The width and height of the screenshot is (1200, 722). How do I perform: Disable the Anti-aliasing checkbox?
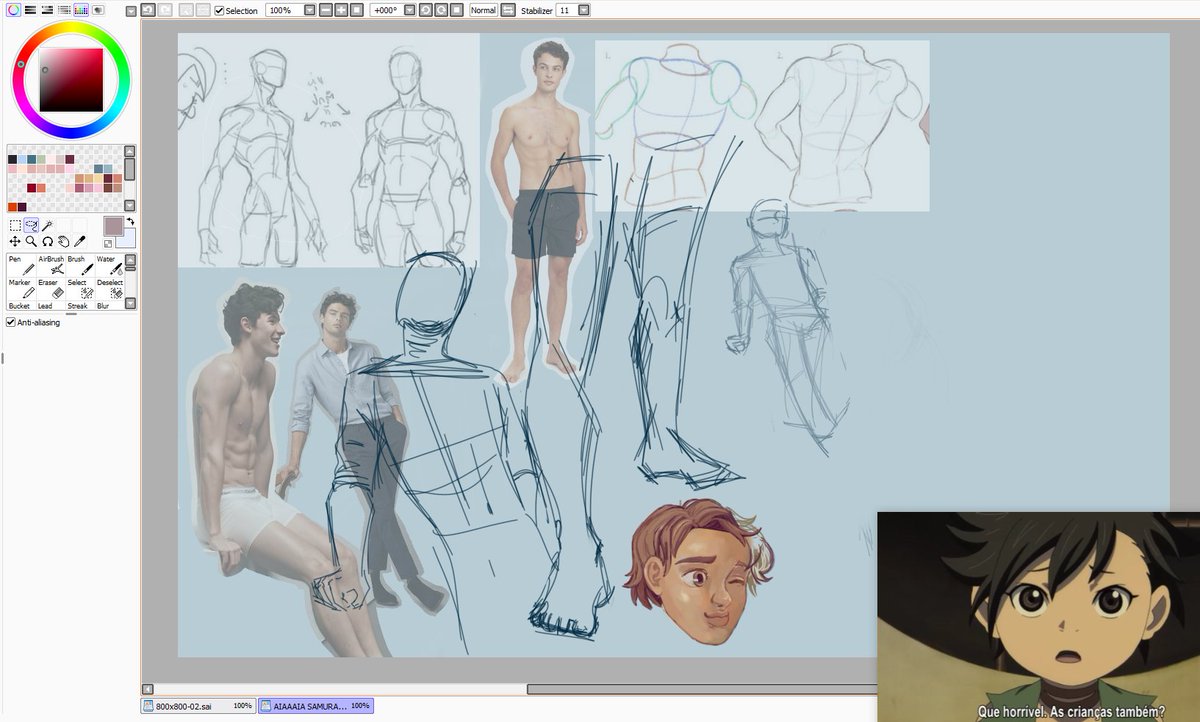pos(11,322)
